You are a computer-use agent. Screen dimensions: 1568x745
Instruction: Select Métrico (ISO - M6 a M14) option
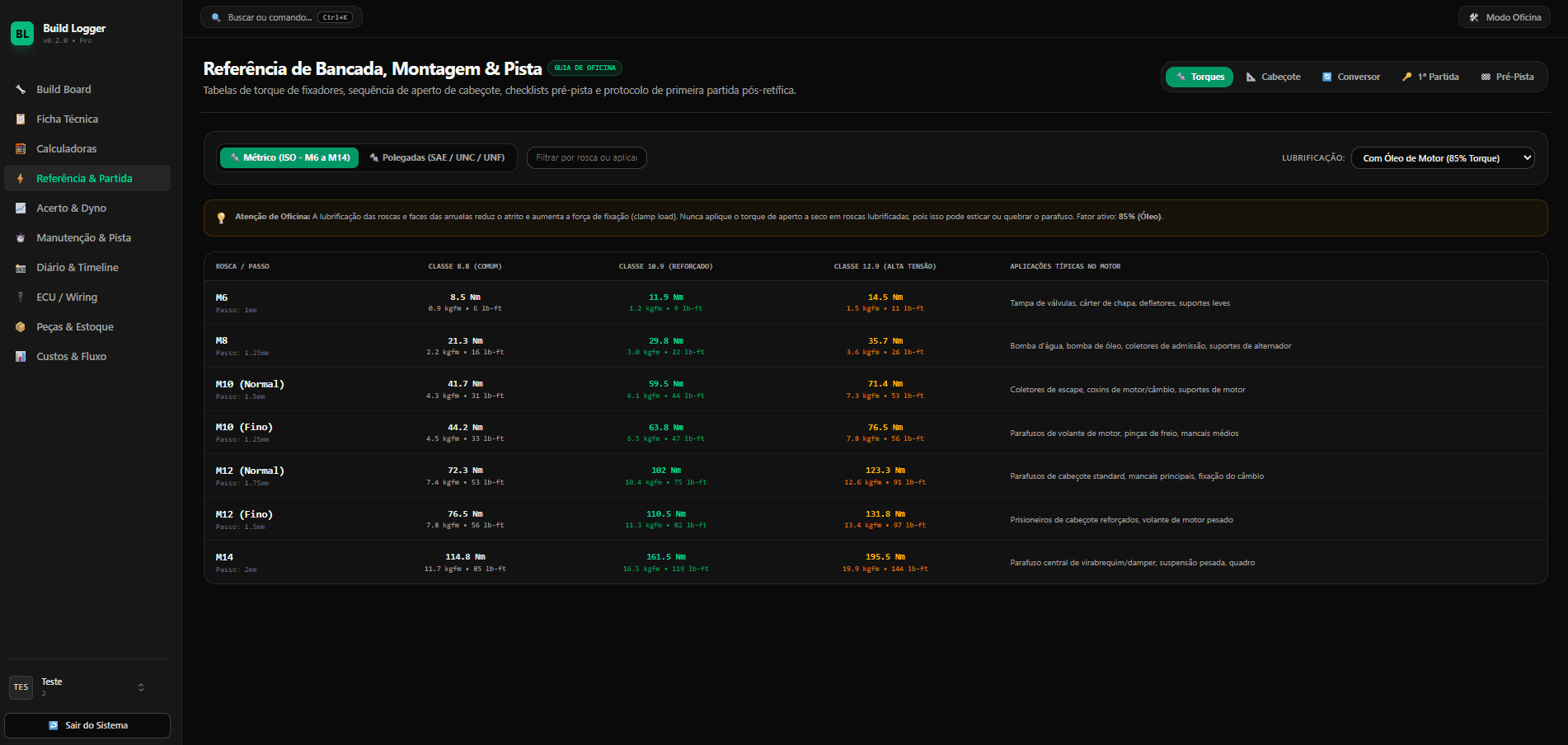[x=289, y=157]
